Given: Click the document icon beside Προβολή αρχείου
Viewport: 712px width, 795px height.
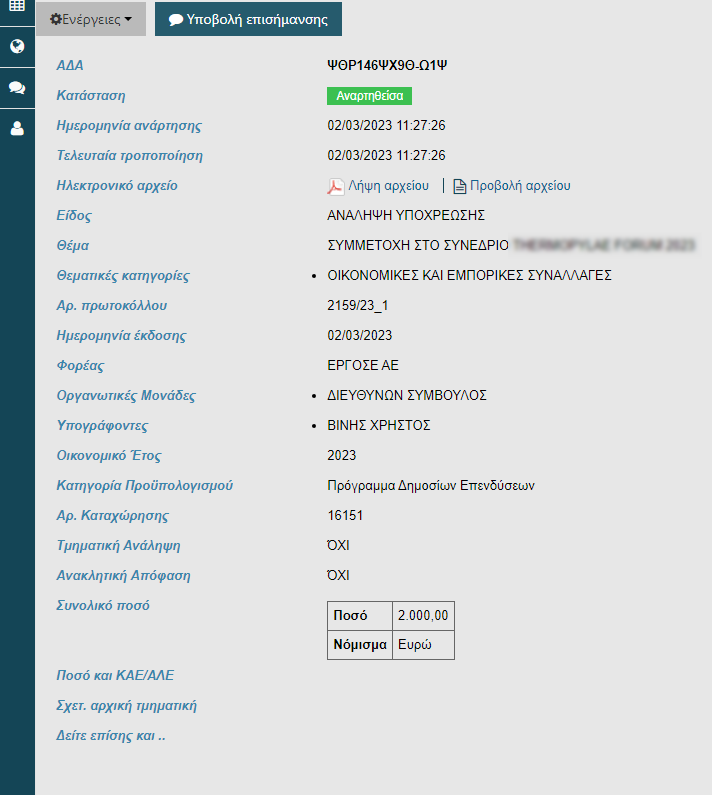Looking at the screenshot, I should click(x=460, y=186).
